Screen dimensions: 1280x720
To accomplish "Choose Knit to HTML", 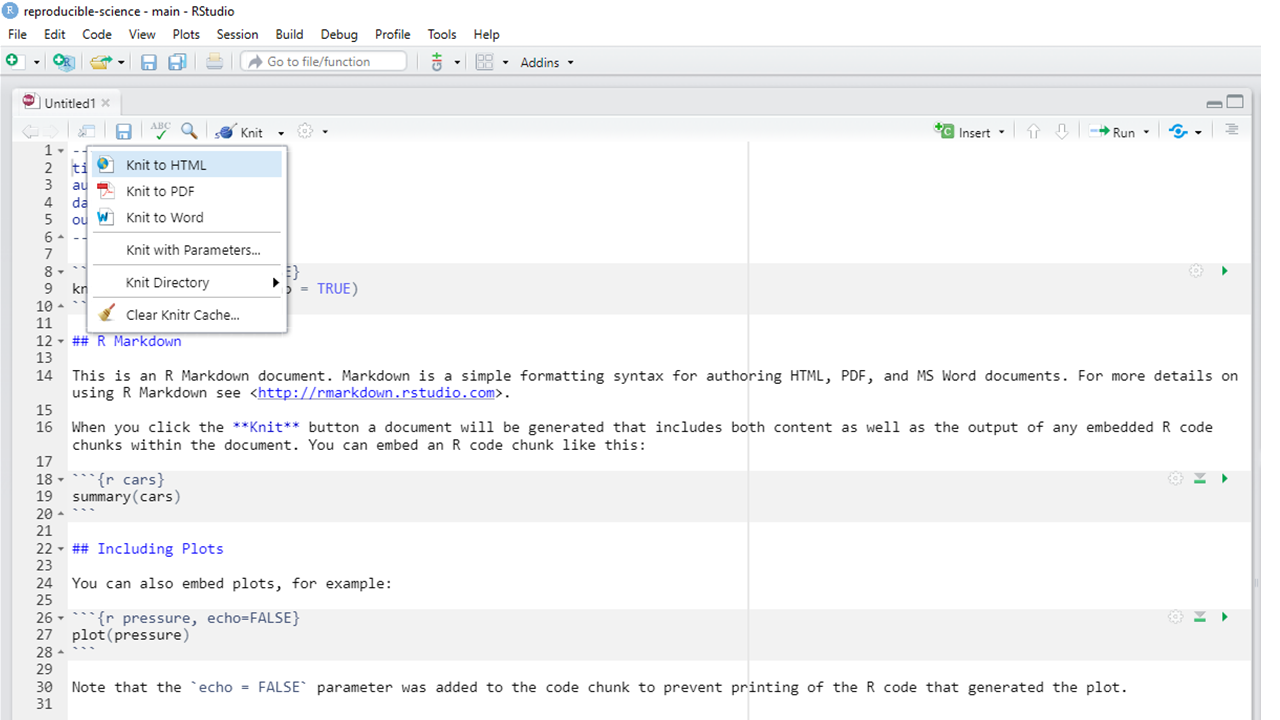I will pos(187,165).
